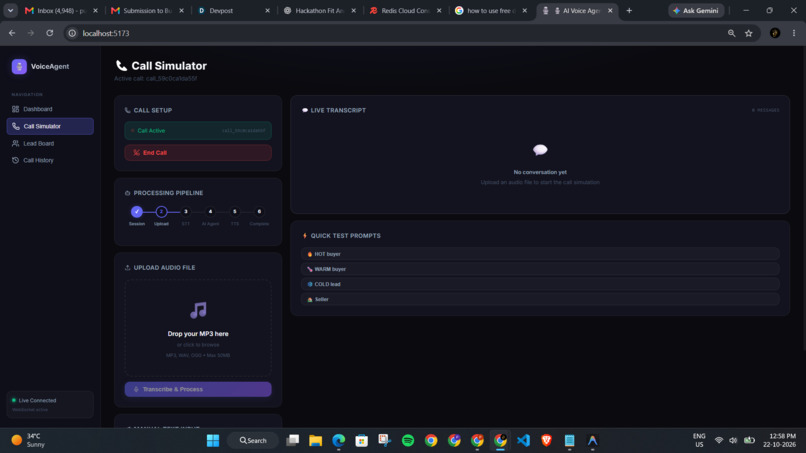This screenshot has width=806, height=453.
Task: End the active call
Action: pyautogui.click(x=198, y=153)
